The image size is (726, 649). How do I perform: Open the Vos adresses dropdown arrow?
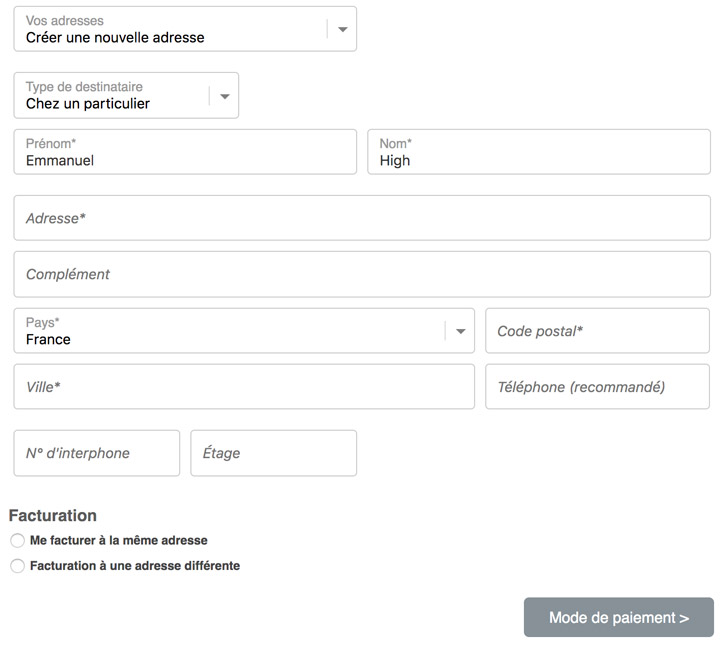pyautogui.click(x=343, y=29)
